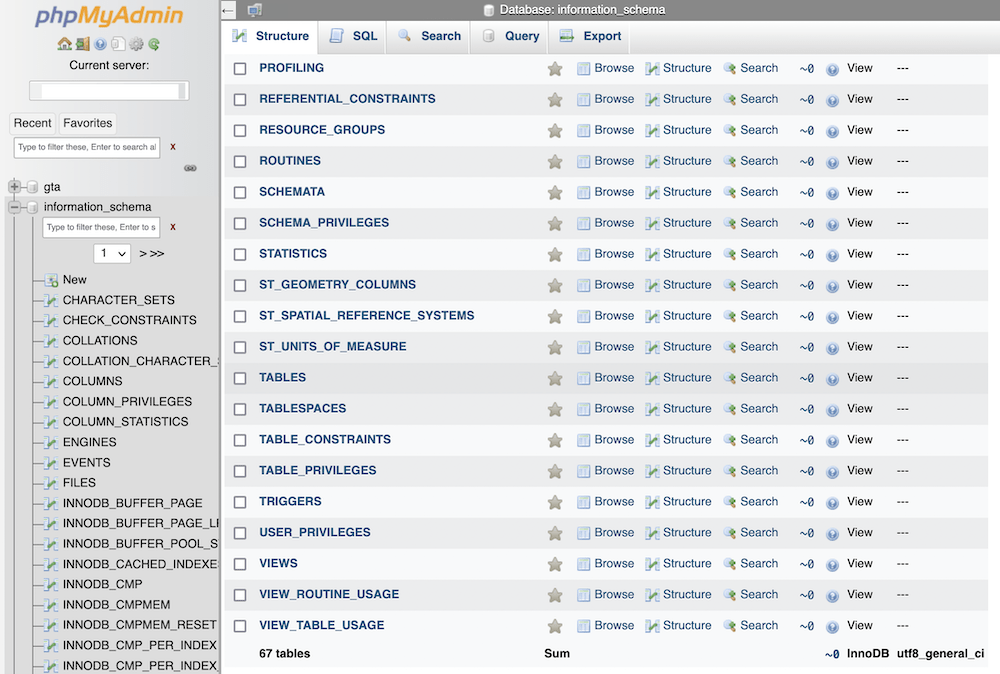Browse the VIEWS table
Viewport: 1000px width, 674px height.
click(606, 563)
